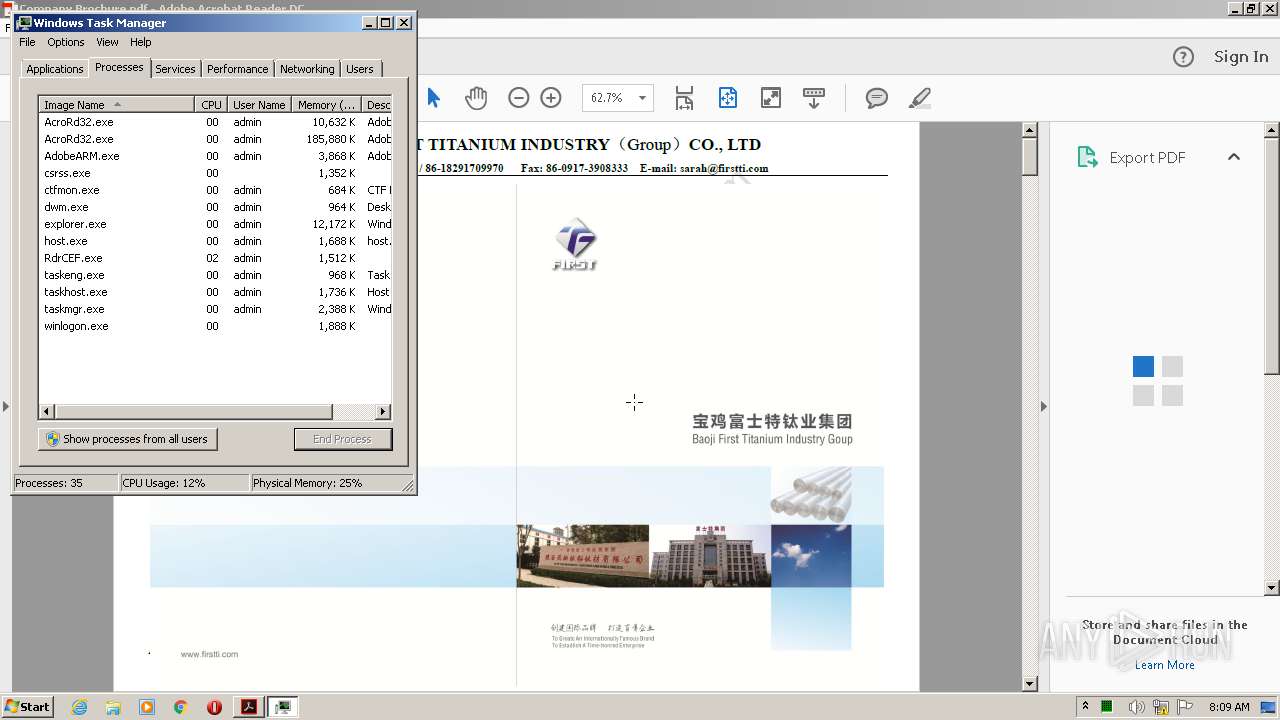1280x720 pixels.
Task: Click the fit one full page icon
Action: [x=727, y=97]
